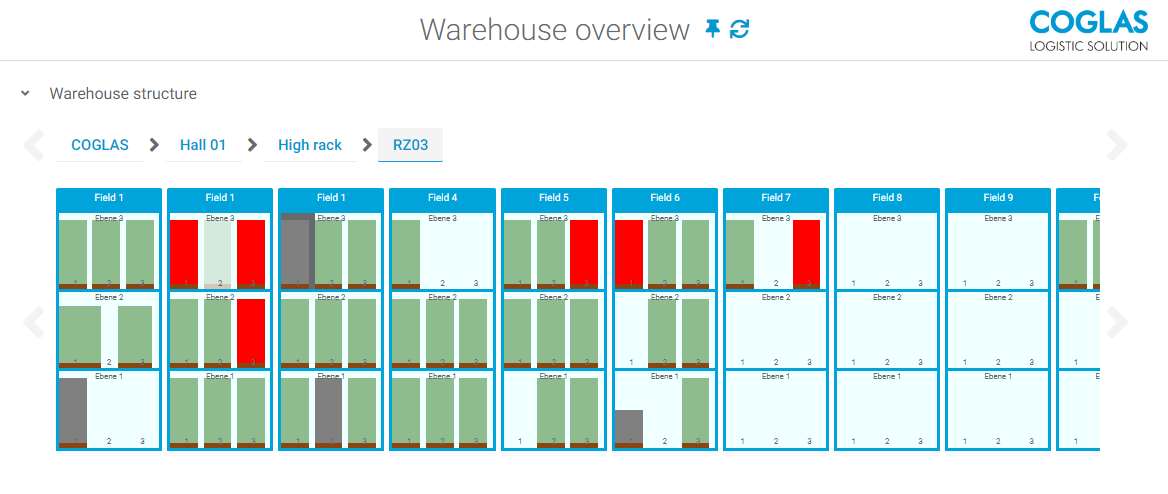Collapse the Warehouse structure section
The height and width of the screenshot is (494, 1168).
point(25,94)
